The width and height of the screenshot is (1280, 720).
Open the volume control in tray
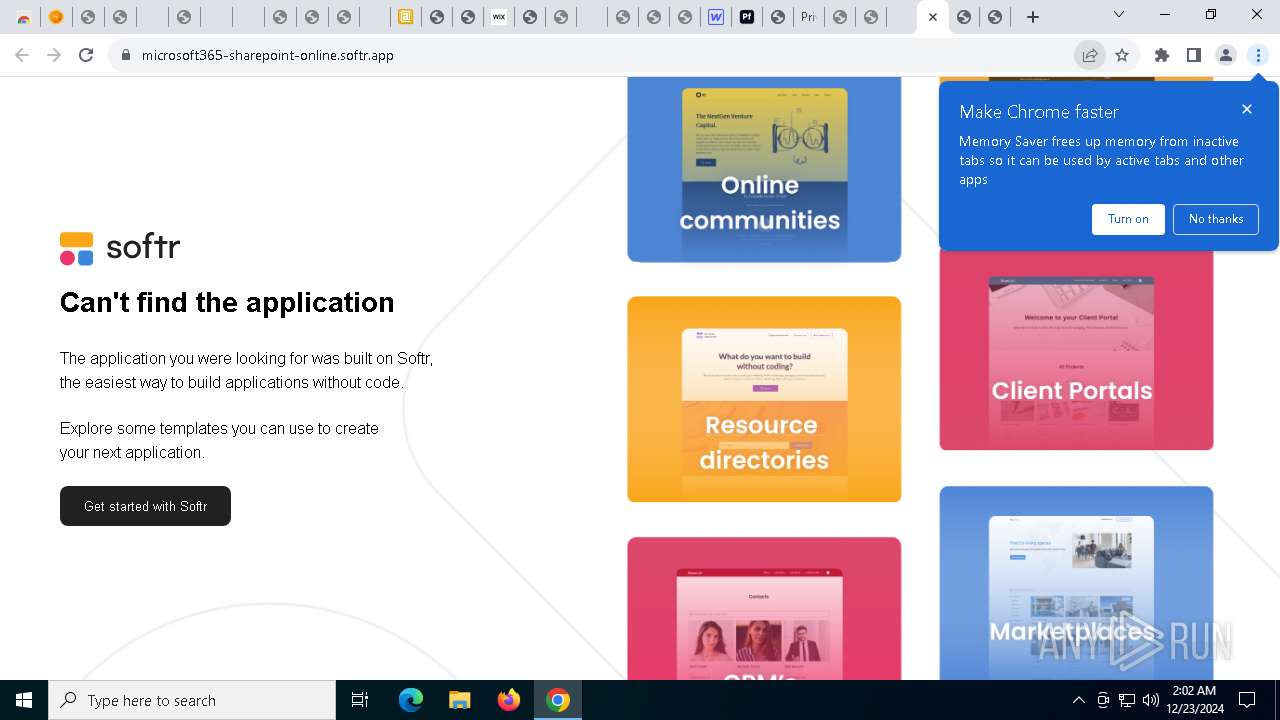click(1151, 700)
